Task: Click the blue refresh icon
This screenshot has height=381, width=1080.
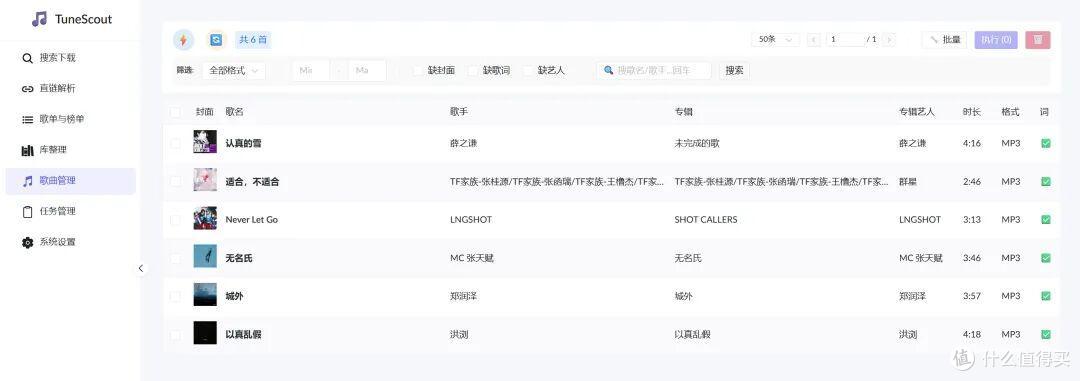Action: pos(216,40)
